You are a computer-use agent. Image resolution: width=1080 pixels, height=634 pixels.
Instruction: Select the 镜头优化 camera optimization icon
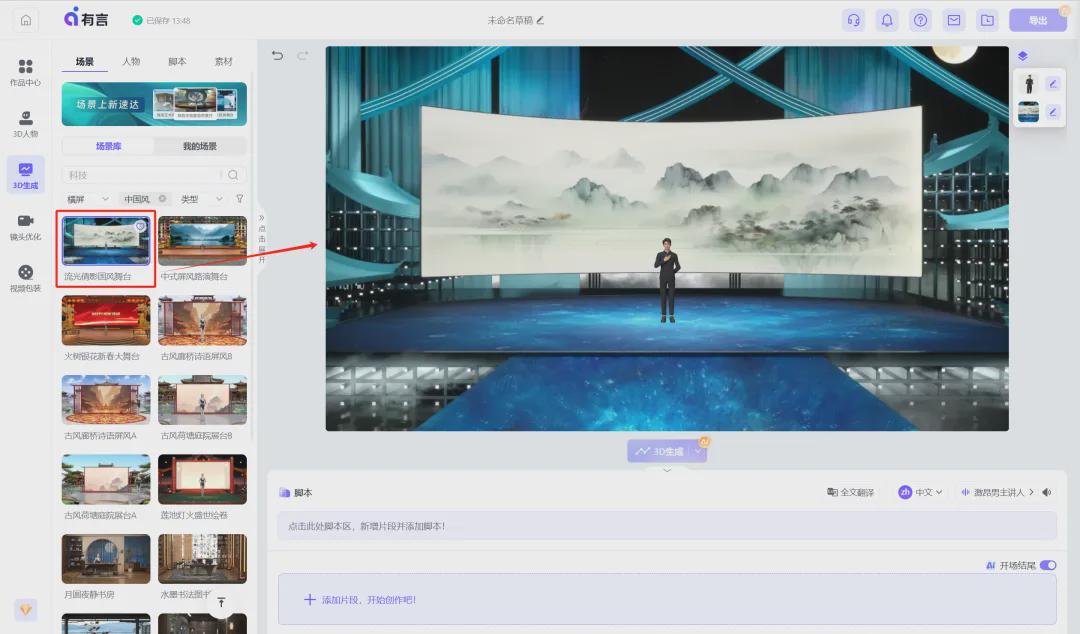[x=25, y=225]
